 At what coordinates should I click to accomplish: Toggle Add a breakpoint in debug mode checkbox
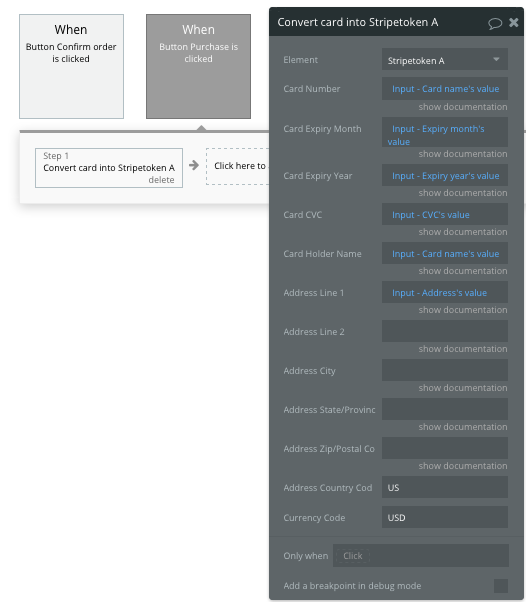pos(501,586)
